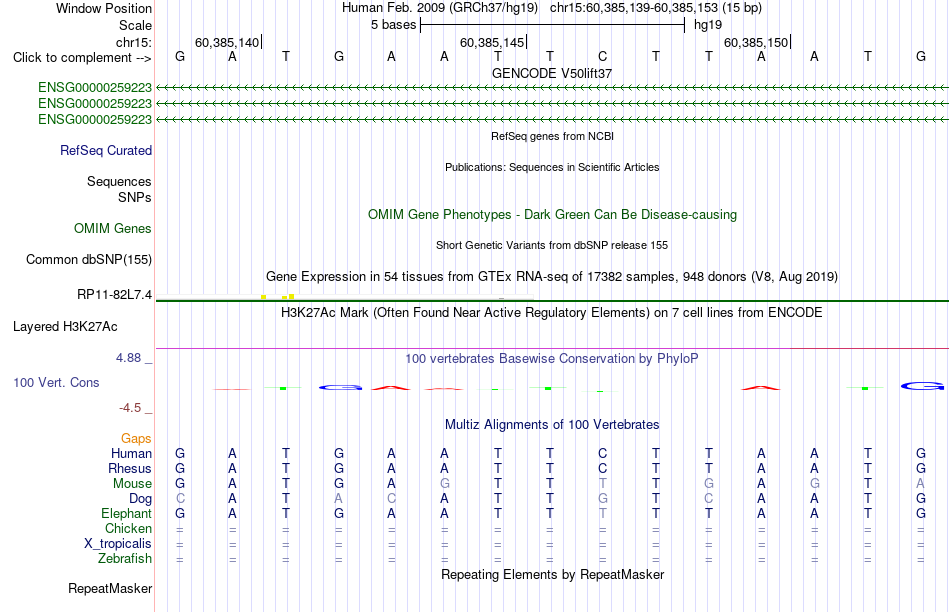Screen dimensions: 950x612
Task: Click the Rhesus species label
Action: [x=130, y=468]
